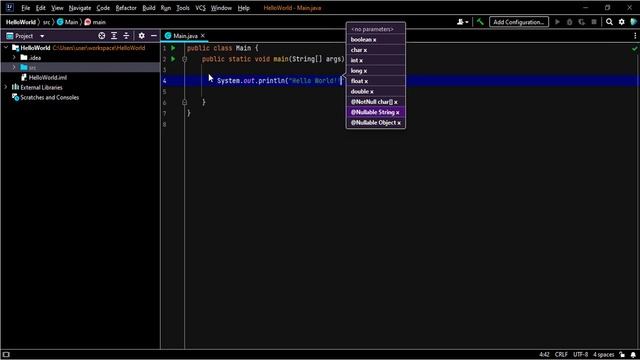Expand the .idea folder
The height and width of the screenshot is (360, 640).
pos(14,58)
